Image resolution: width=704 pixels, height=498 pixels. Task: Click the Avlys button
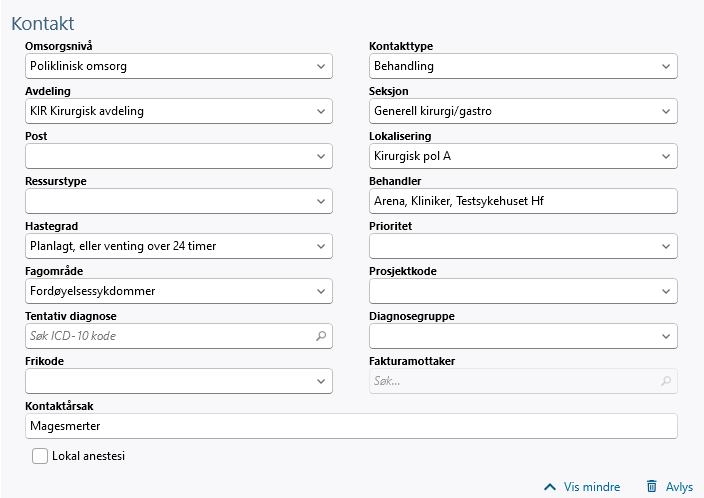tap(679, 487)
